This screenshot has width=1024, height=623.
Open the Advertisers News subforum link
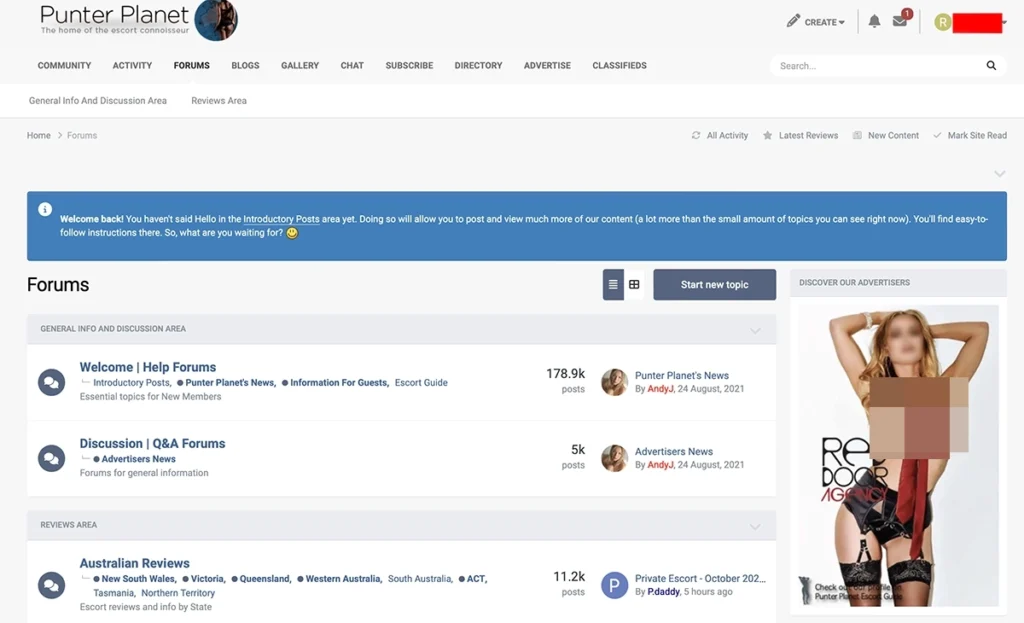(x=138, y=459)
